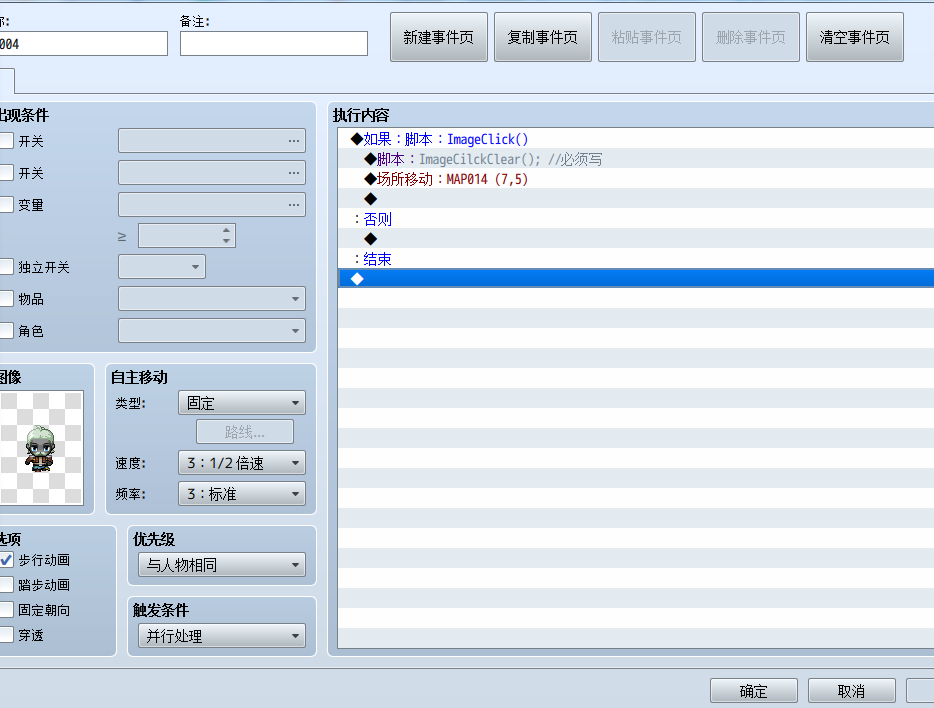
Task: Select the 如果:脚本:ImageClick() command line
Action: pyautogui.click(x=636, y=139)
